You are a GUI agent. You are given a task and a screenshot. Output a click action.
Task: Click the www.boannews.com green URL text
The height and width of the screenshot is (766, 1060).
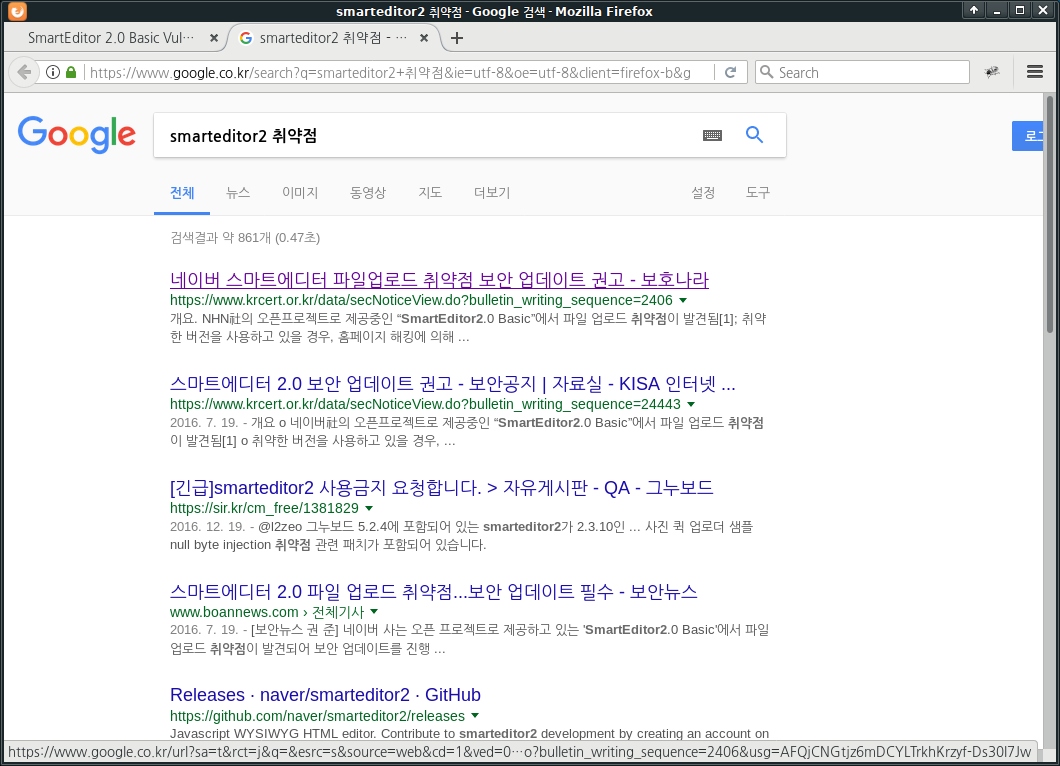[x=234, y=612]
